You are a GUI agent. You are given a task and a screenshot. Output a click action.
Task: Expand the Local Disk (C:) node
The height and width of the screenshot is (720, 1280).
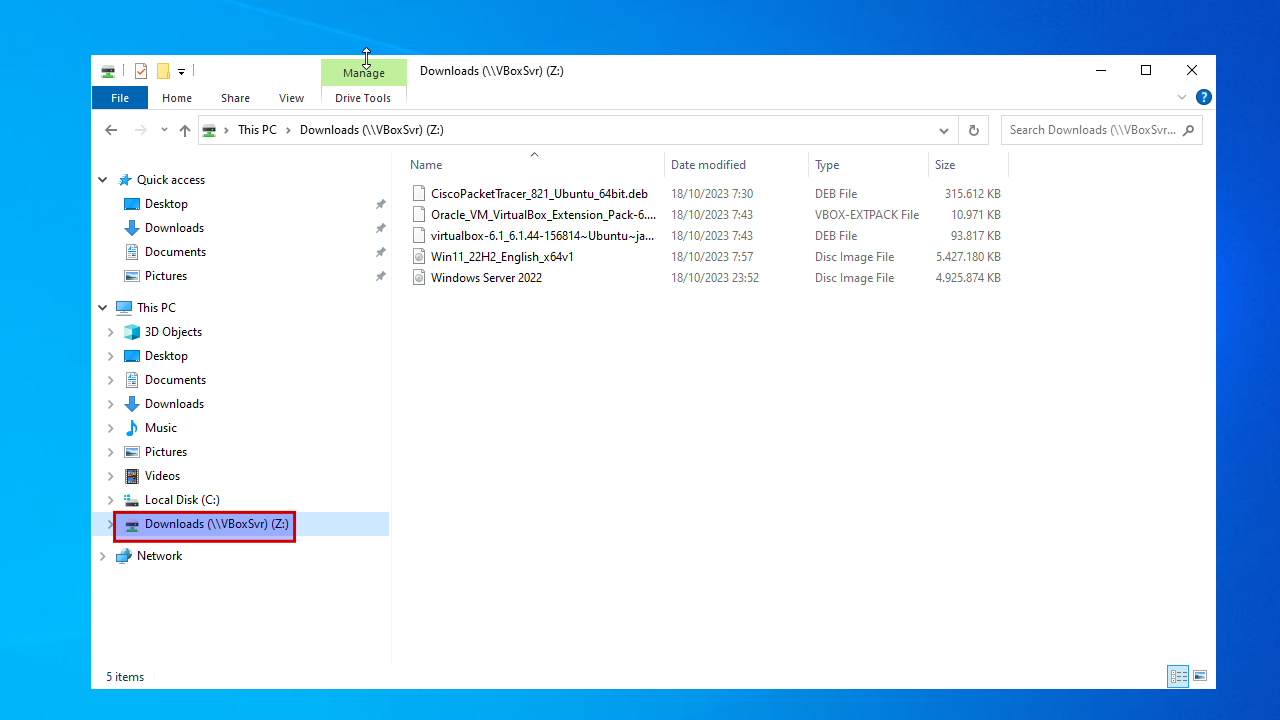(111, 500)
